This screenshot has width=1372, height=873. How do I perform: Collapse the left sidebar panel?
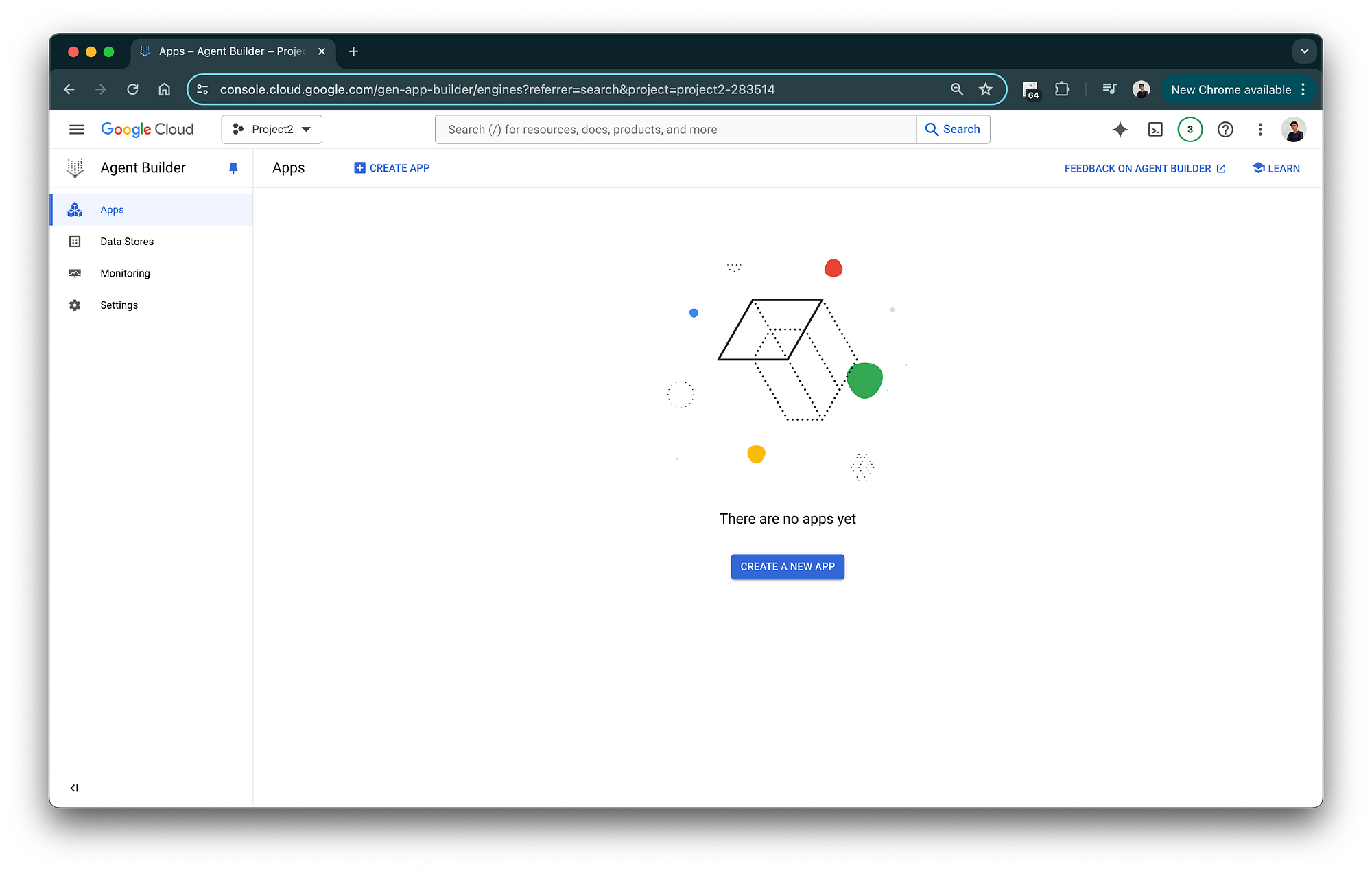pyautogui.click(x=74, y=788)
